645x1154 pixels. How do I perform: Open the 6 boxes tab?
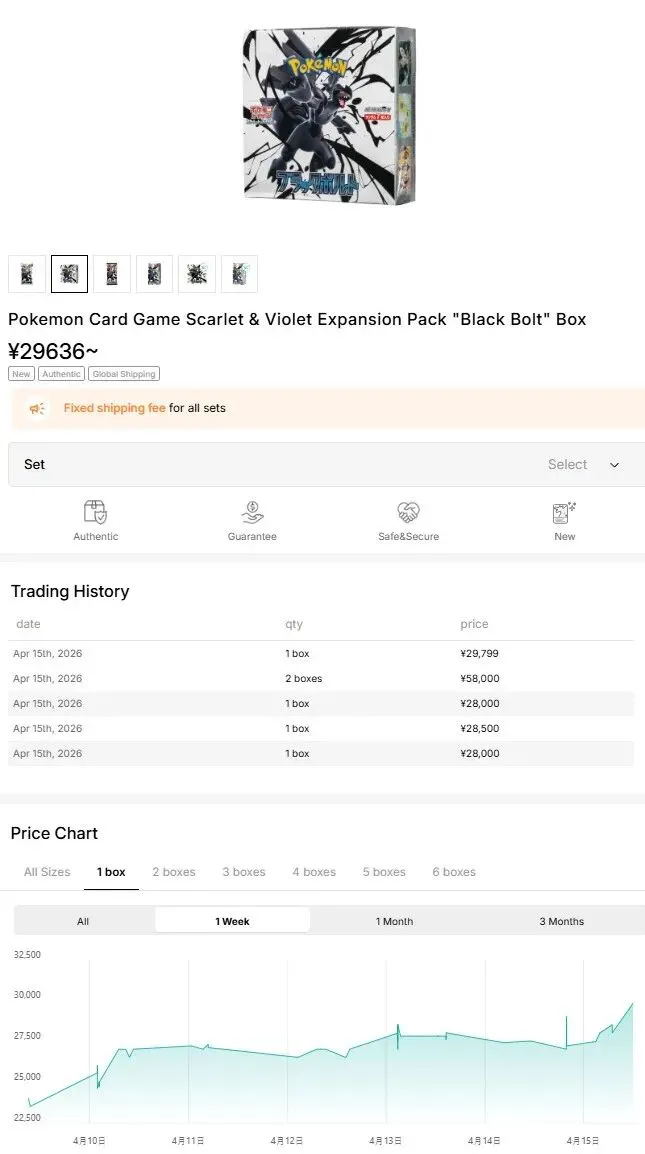click(454, 872)
